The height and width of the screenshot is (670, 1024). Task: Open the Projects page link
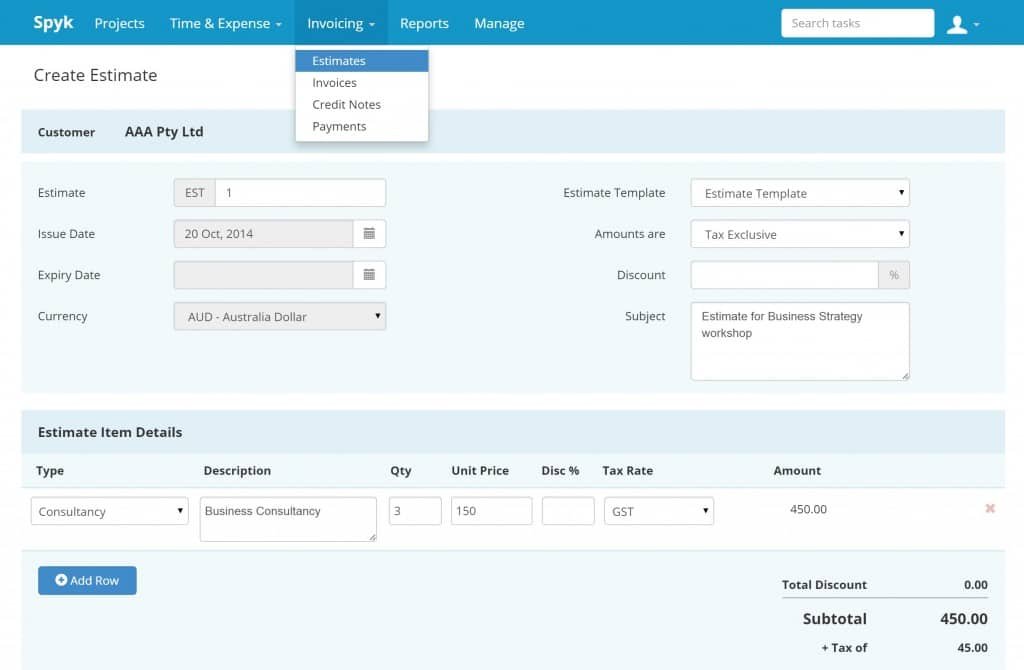coord(119,23)
